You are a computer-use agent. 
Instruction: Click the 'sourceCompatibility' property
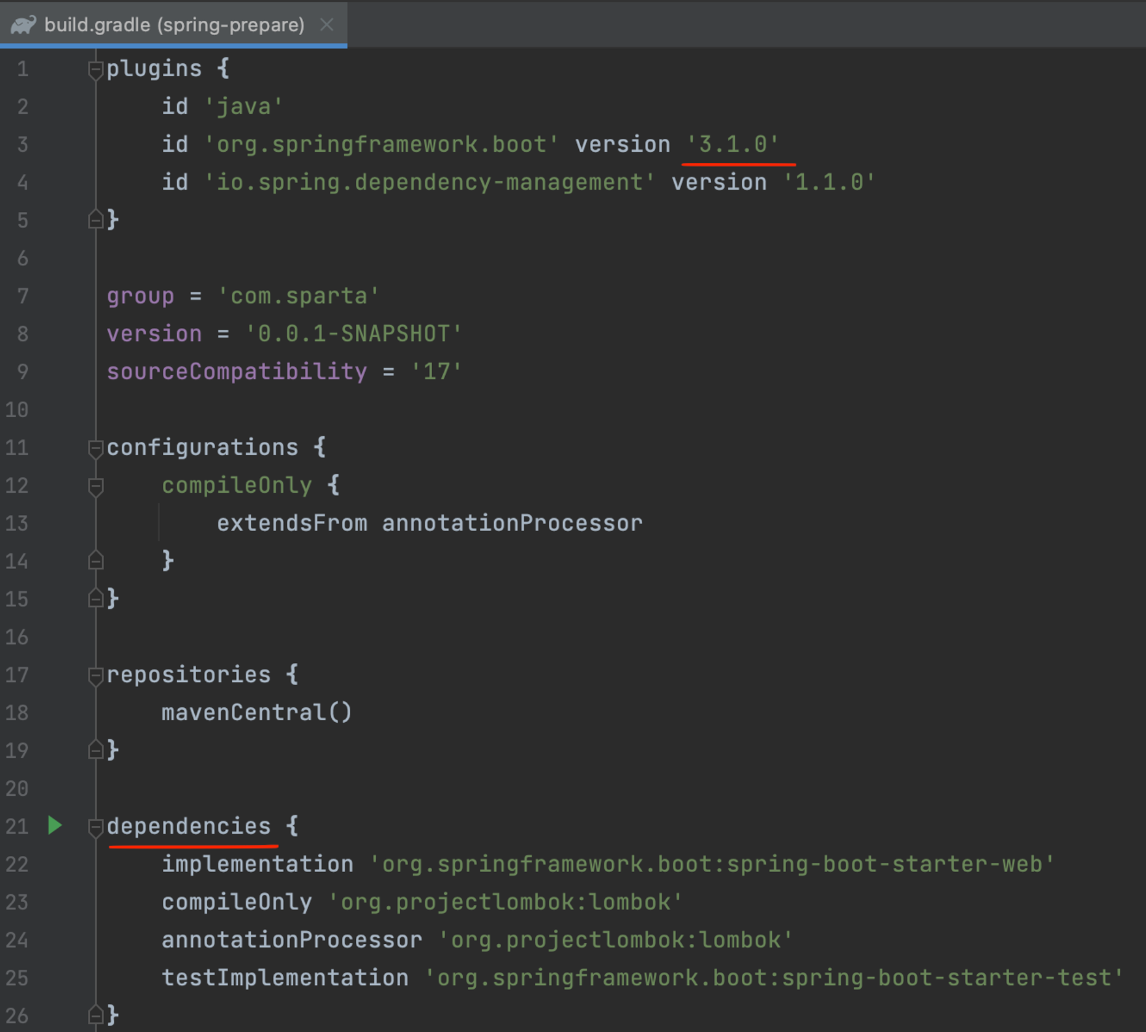click(237, 372)
